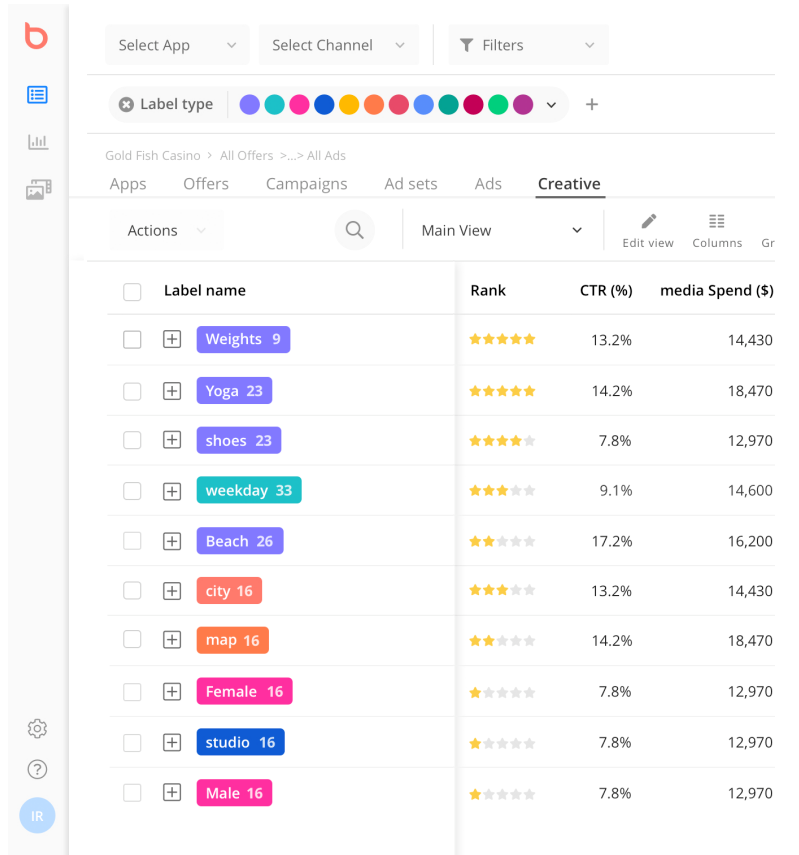Switch to the Campaigns tab
This screenshot has width=799, height=855.
pos(306,184)
